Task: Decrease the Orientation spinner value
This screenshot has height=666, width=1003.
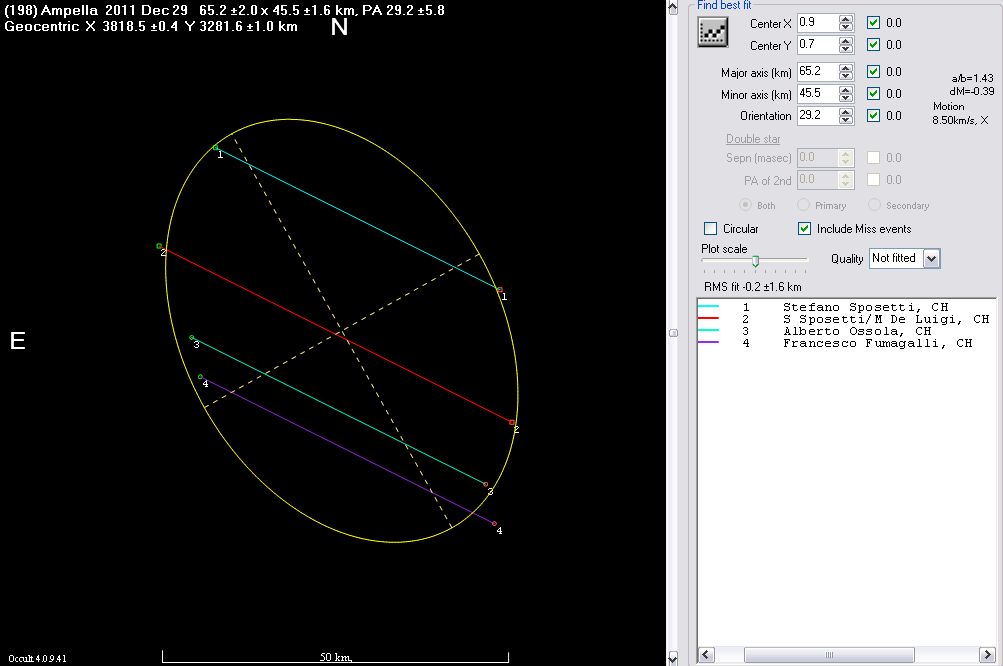Action: pyautogui.click(x=846, y=120)
